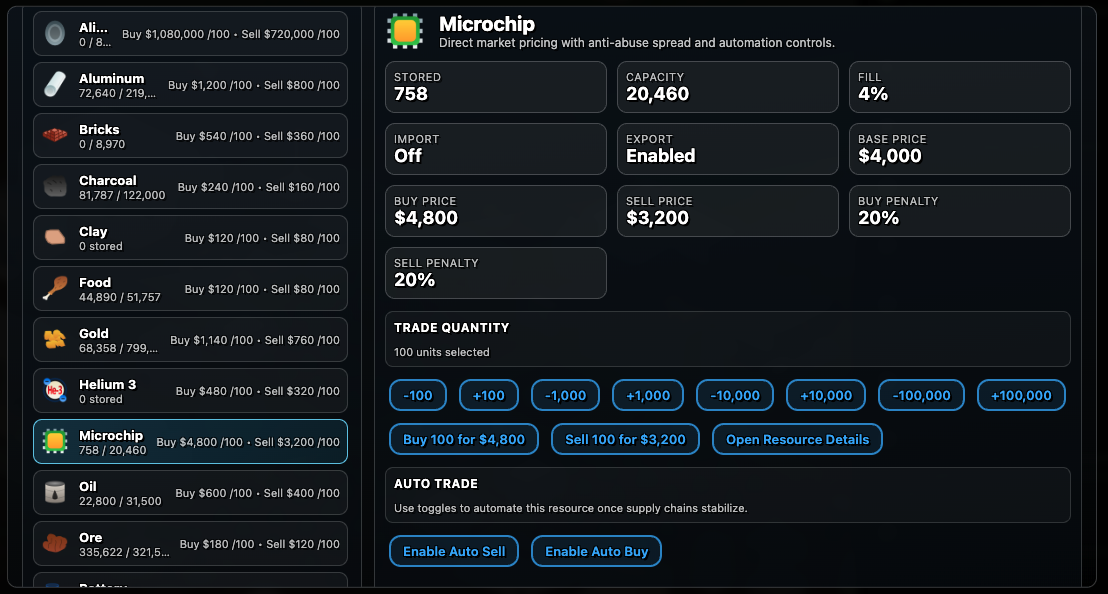Click the Sell Price $3,200 card

point(728,211)
